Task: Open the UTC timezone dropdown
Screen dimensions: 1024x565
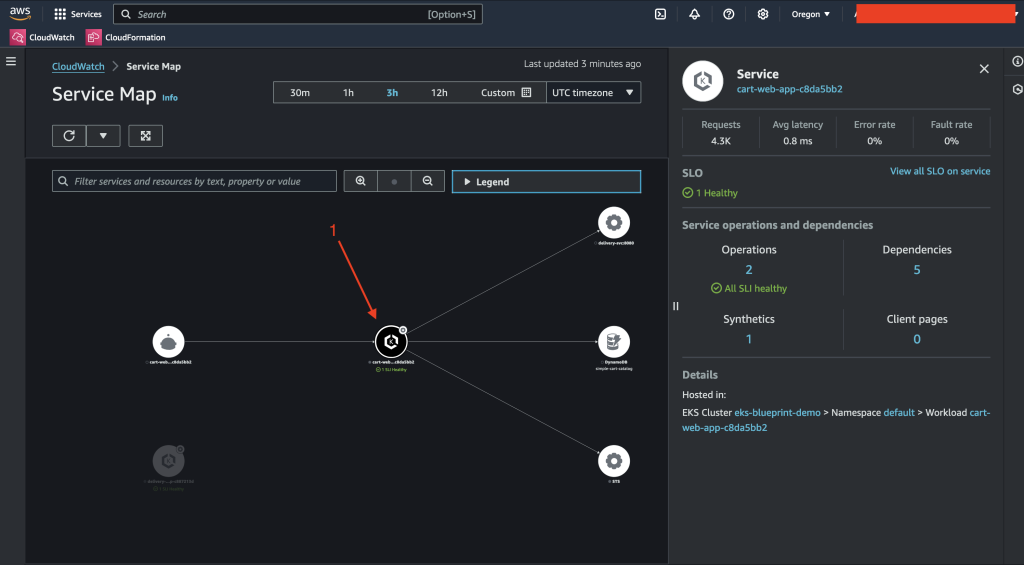Action: pos(593,93)
